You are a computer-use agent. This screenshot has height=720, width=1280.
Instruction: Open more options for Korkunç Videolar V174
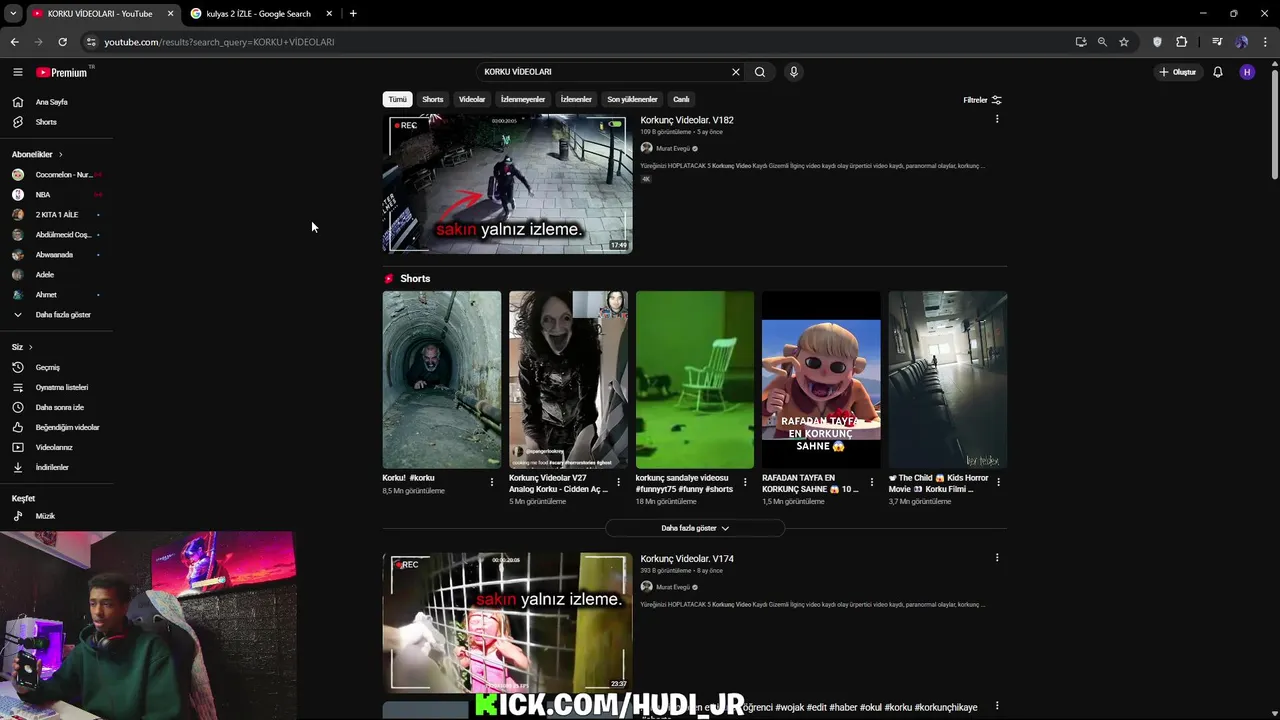click(997, 558)
